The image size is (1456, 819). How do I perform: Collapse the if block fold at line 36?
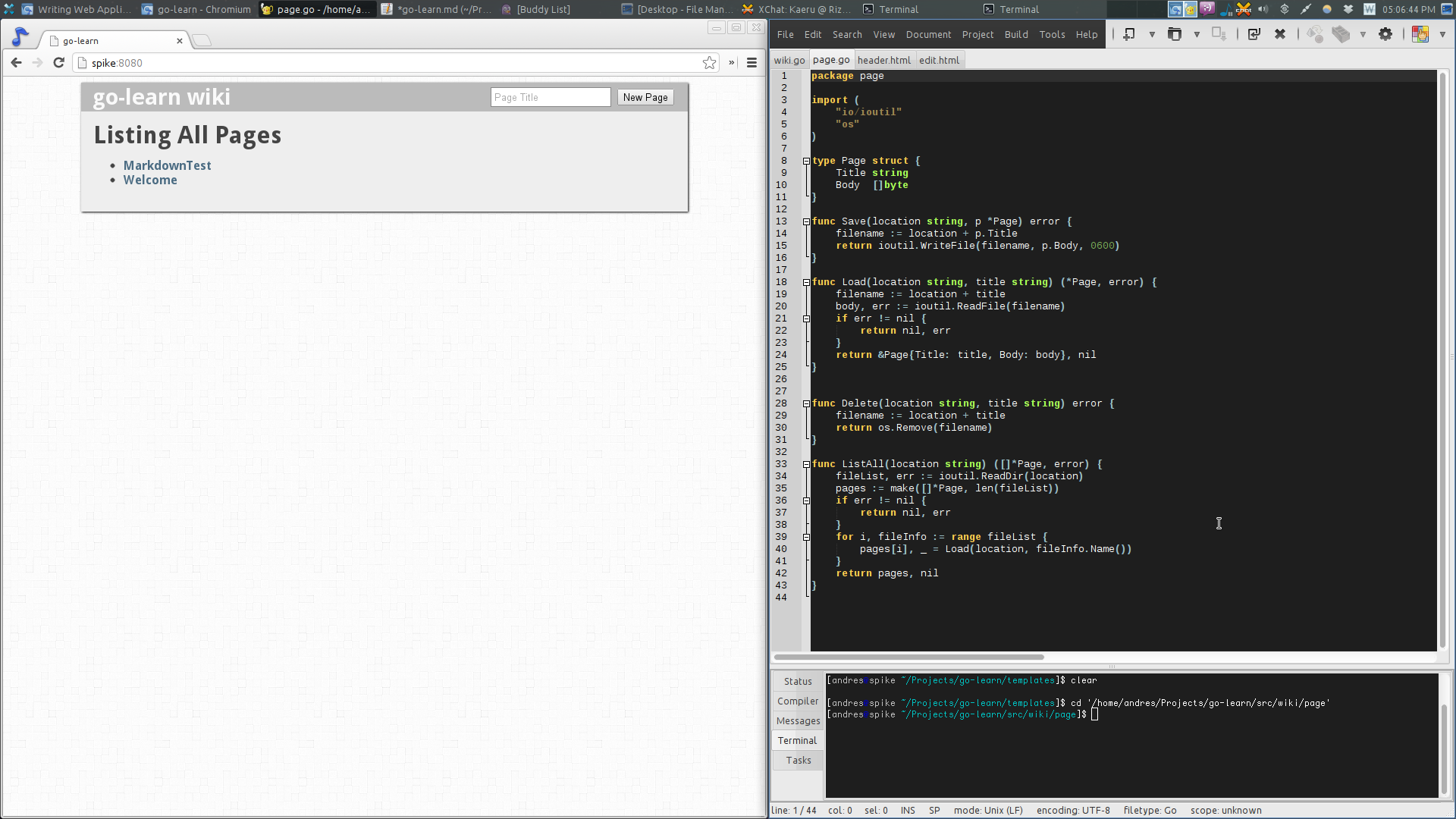click(x=806, y=500)
